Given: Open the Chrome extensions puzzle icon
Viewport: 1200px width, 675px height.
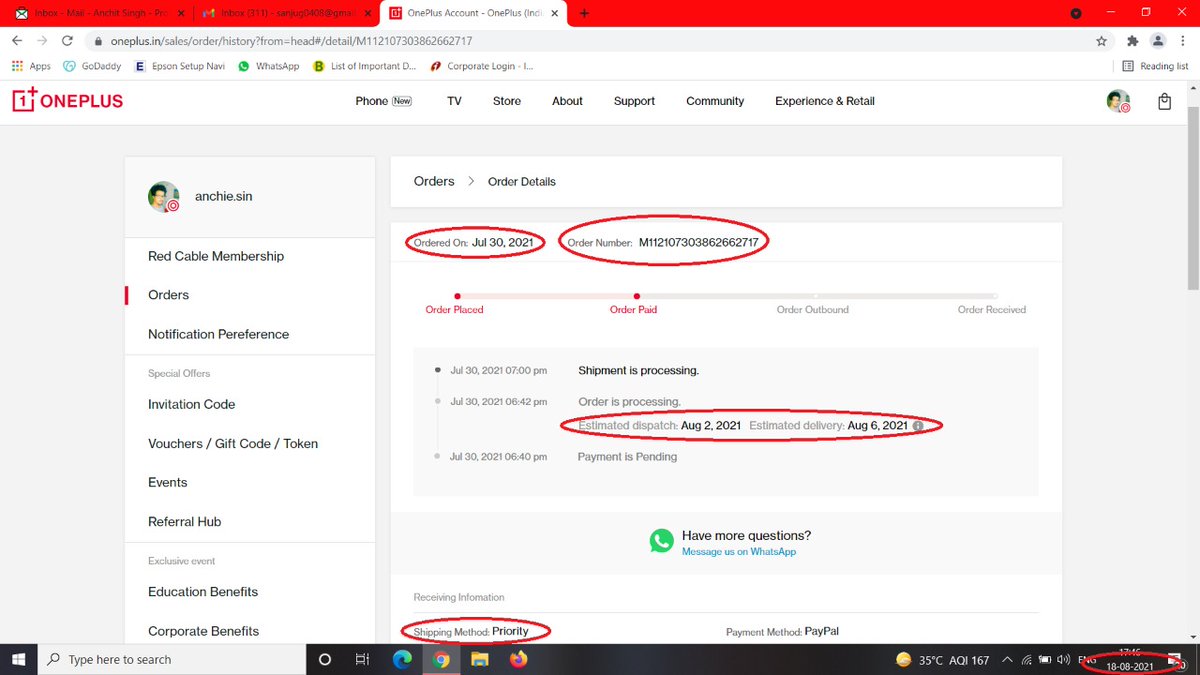Looking at the screenshot, I should pos(1132,41).
